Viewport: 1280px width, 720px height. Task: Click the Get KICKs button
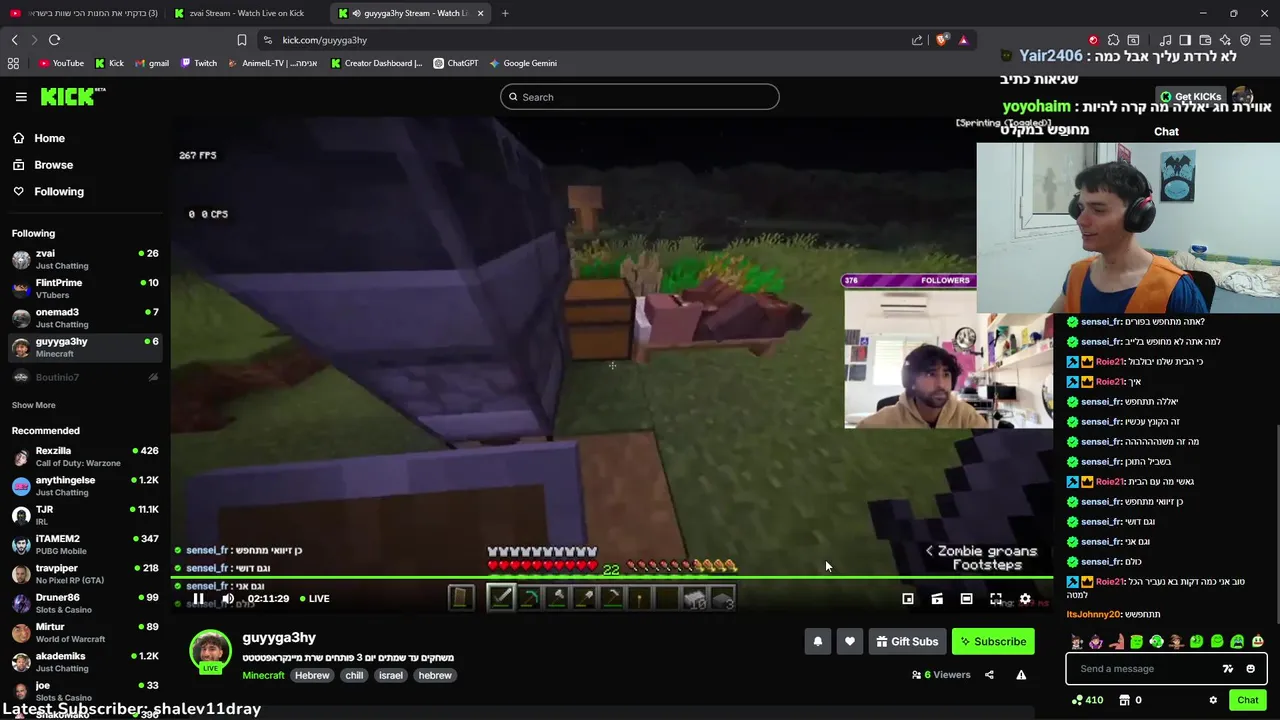click(1190, 97)
